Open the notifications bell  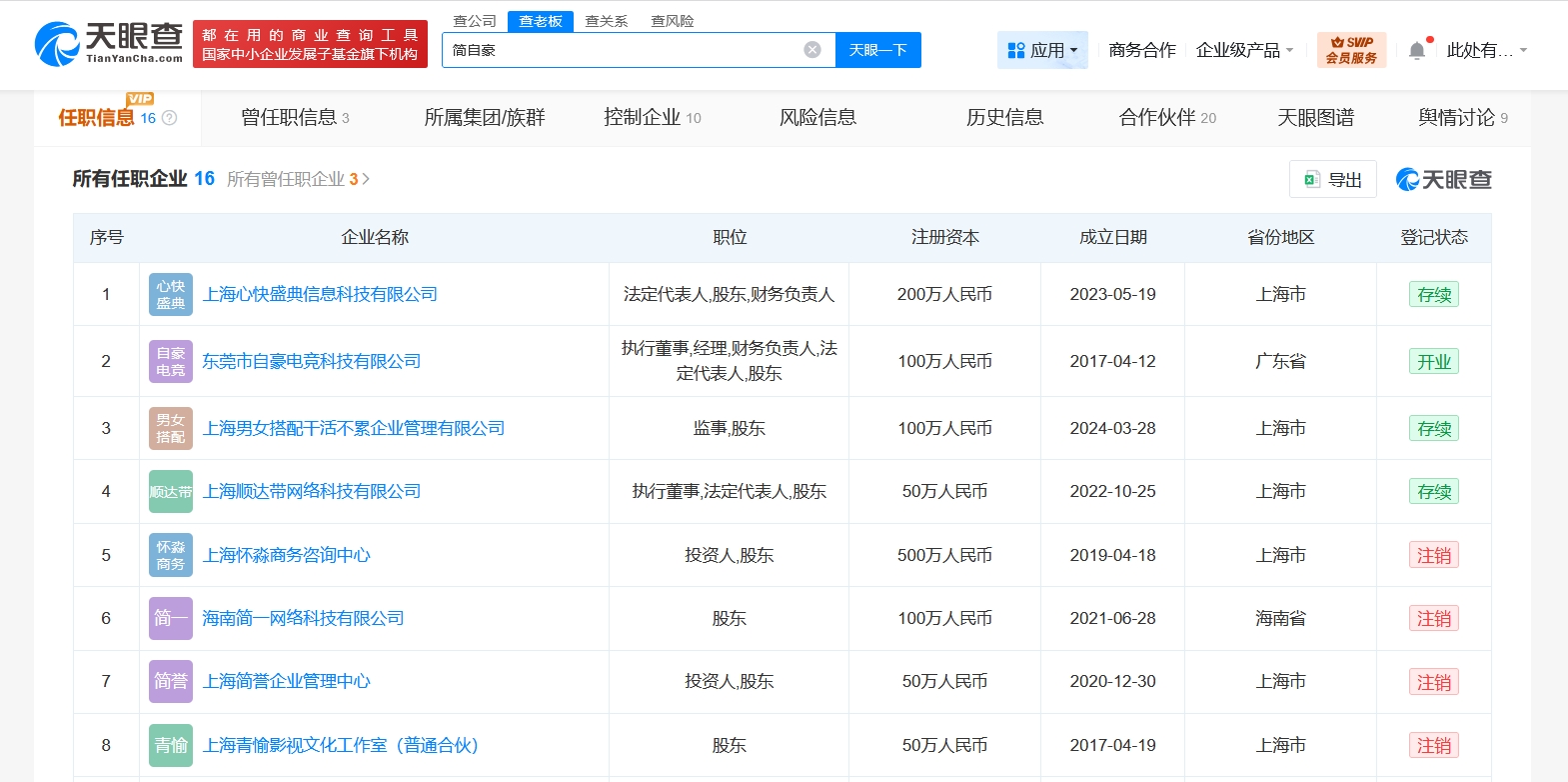1416,50
